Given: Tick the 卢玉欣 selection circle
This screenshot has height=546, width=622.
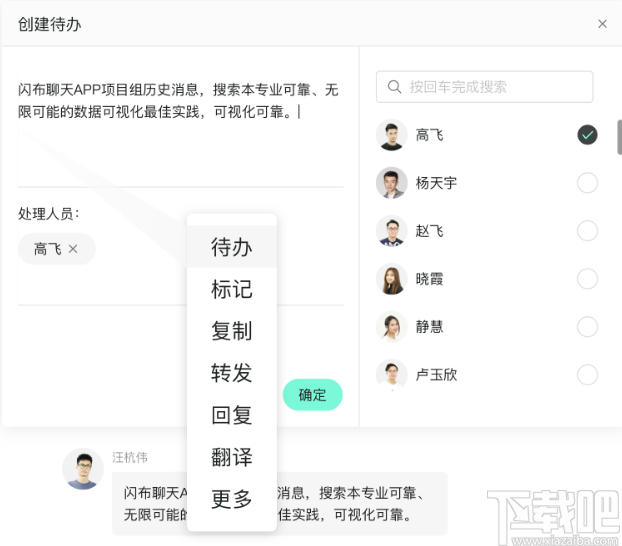Looking at the screenshot, I should point(587,375).
